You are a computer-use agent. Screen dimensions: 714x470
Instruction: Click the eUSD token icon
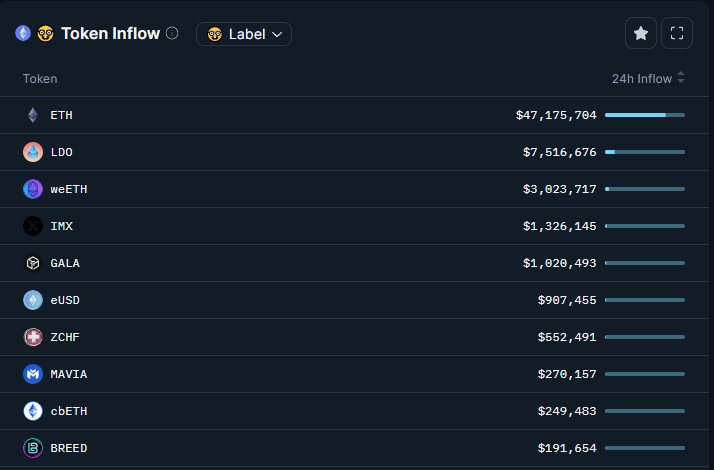tap(33, 300)
